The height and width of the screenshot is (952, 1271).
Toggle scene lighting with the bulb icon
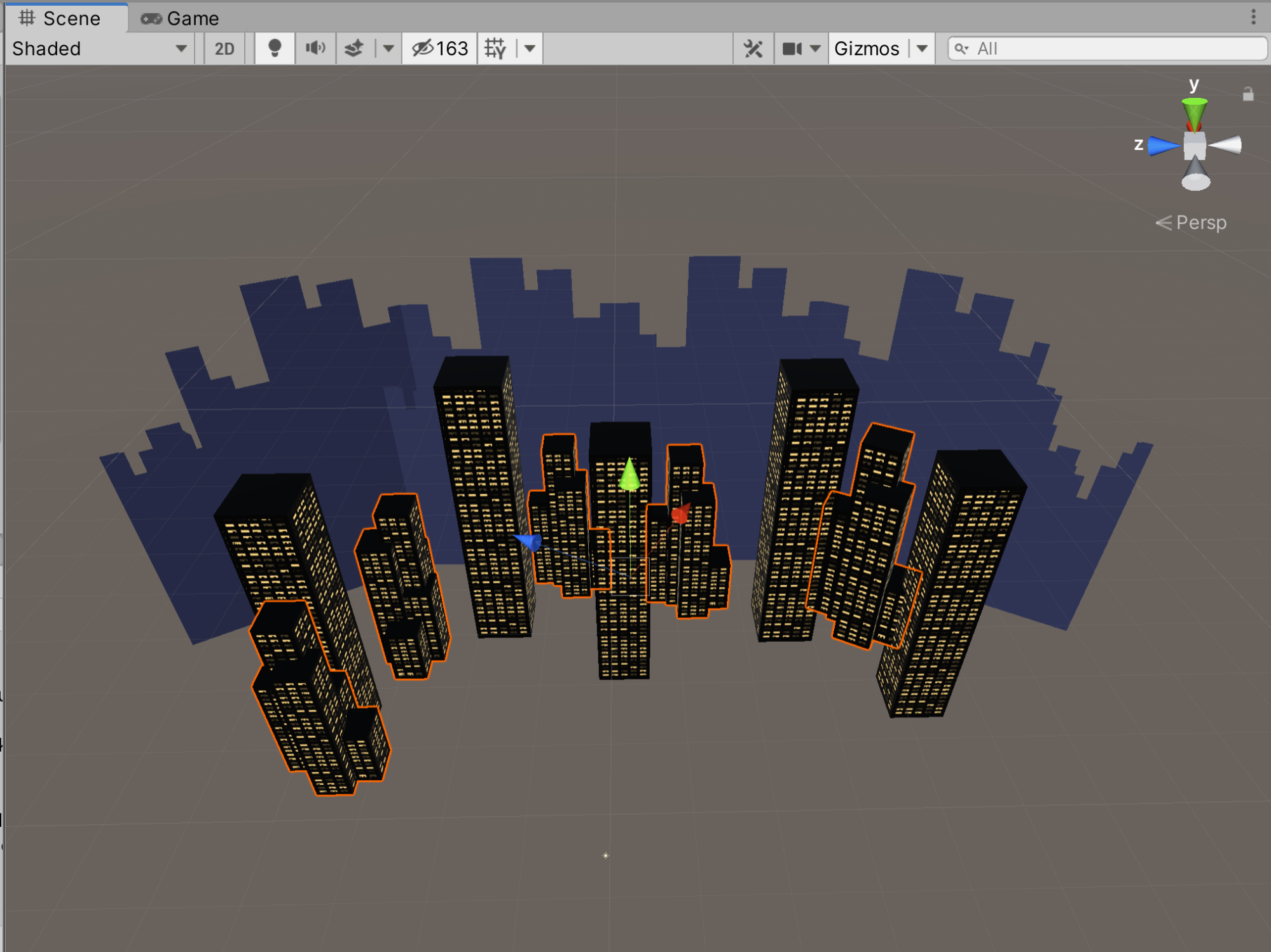tap(275, 48)
